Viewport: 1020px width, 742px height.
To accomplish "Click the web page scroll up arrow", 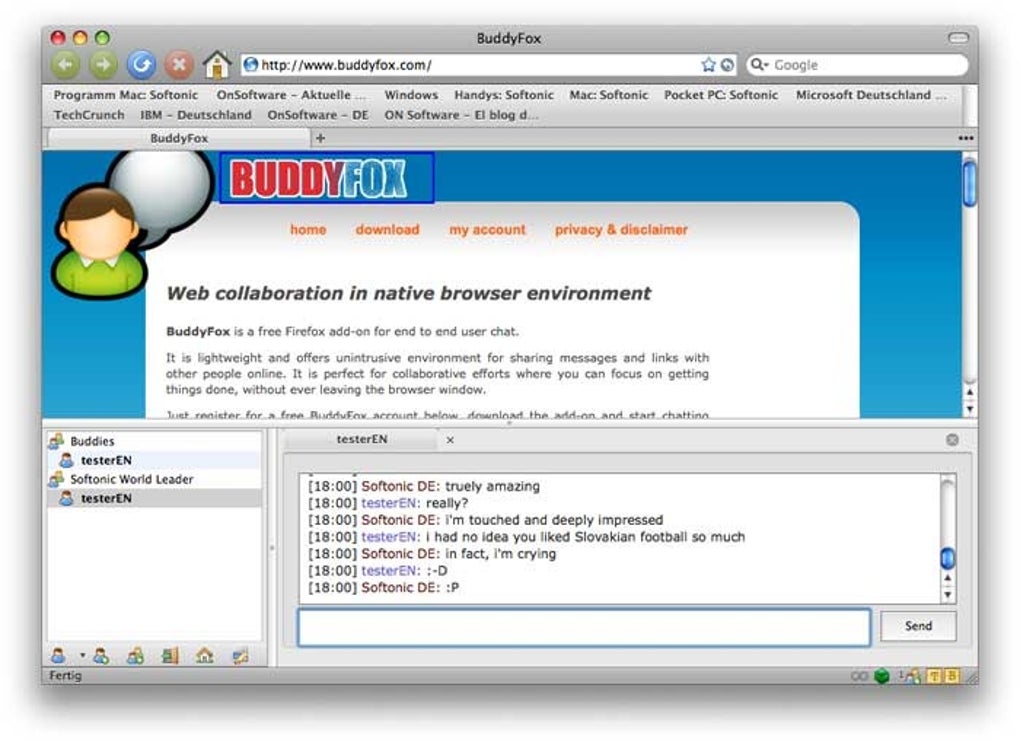I will point(969,392).
